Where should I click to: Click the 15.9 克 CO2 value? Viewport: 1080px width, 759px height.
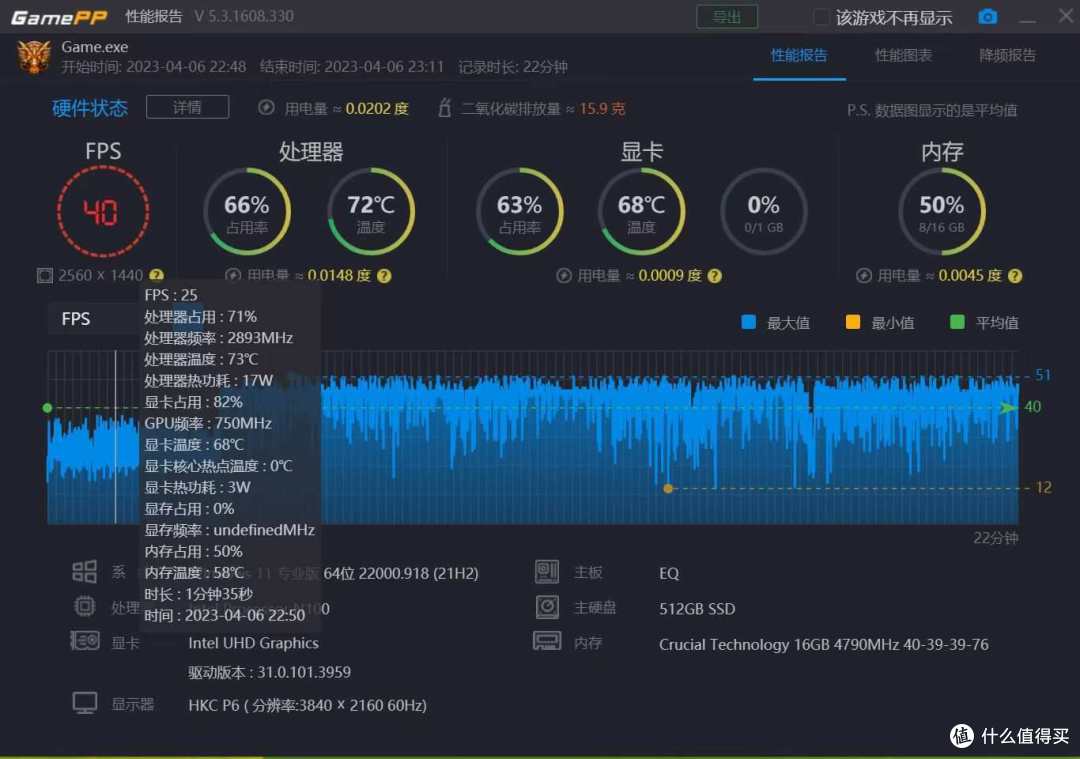pos(602,108)
